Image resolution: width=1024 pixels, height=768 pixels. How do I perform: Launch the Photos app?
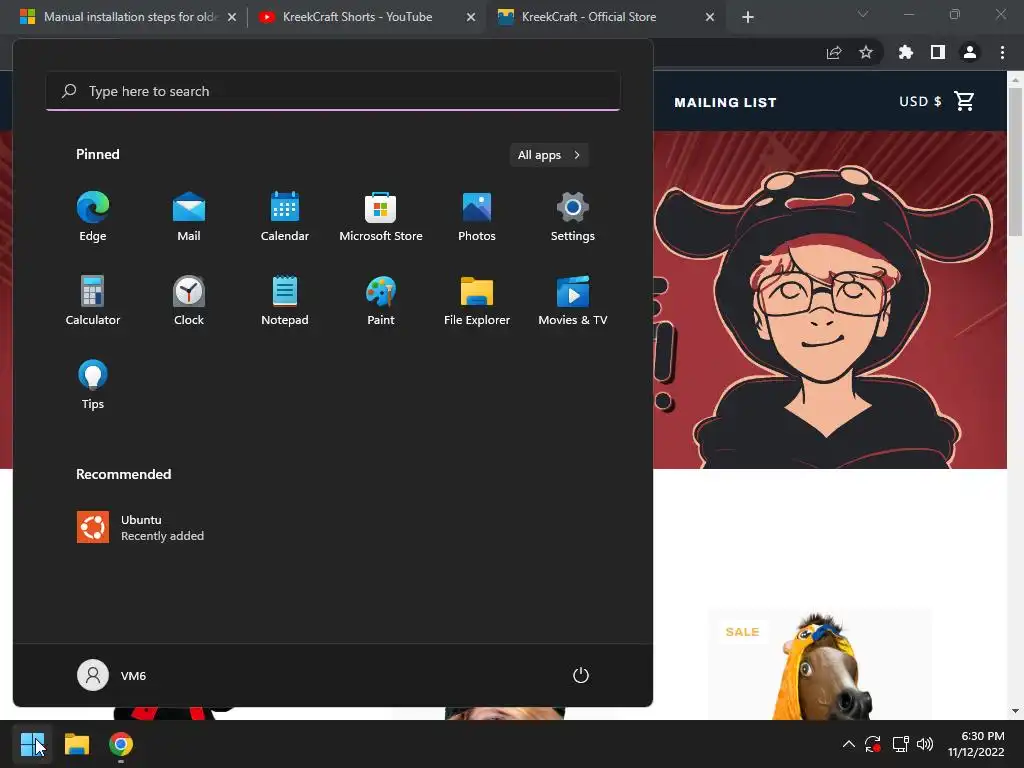(477, 217)
